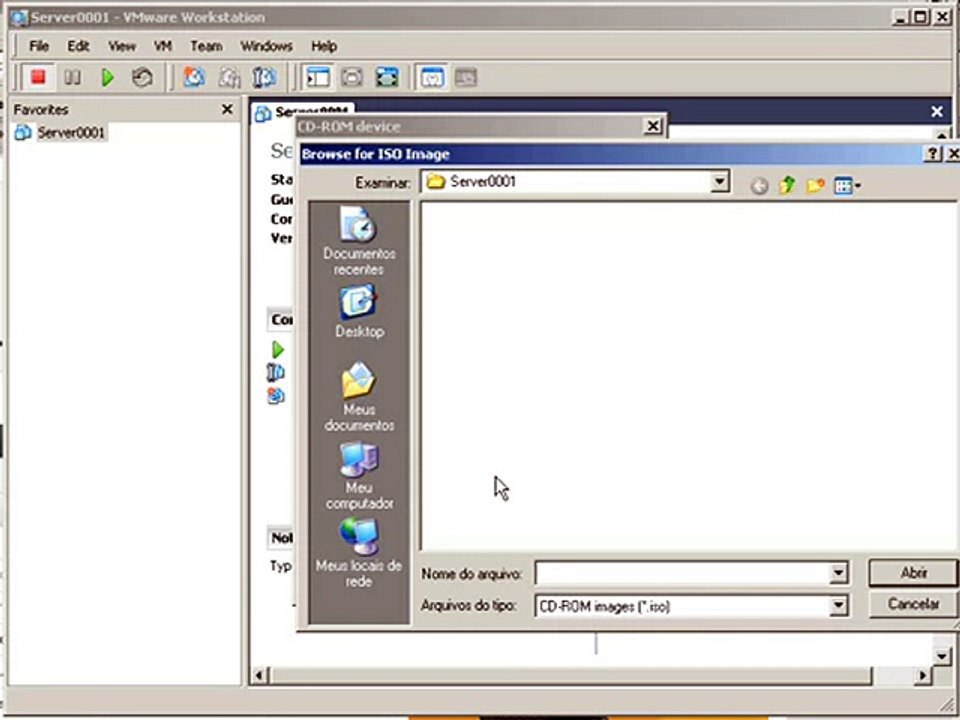Click the horizontal scrollbar right arrow
960x720 pixels.
(x=923, y=676)
